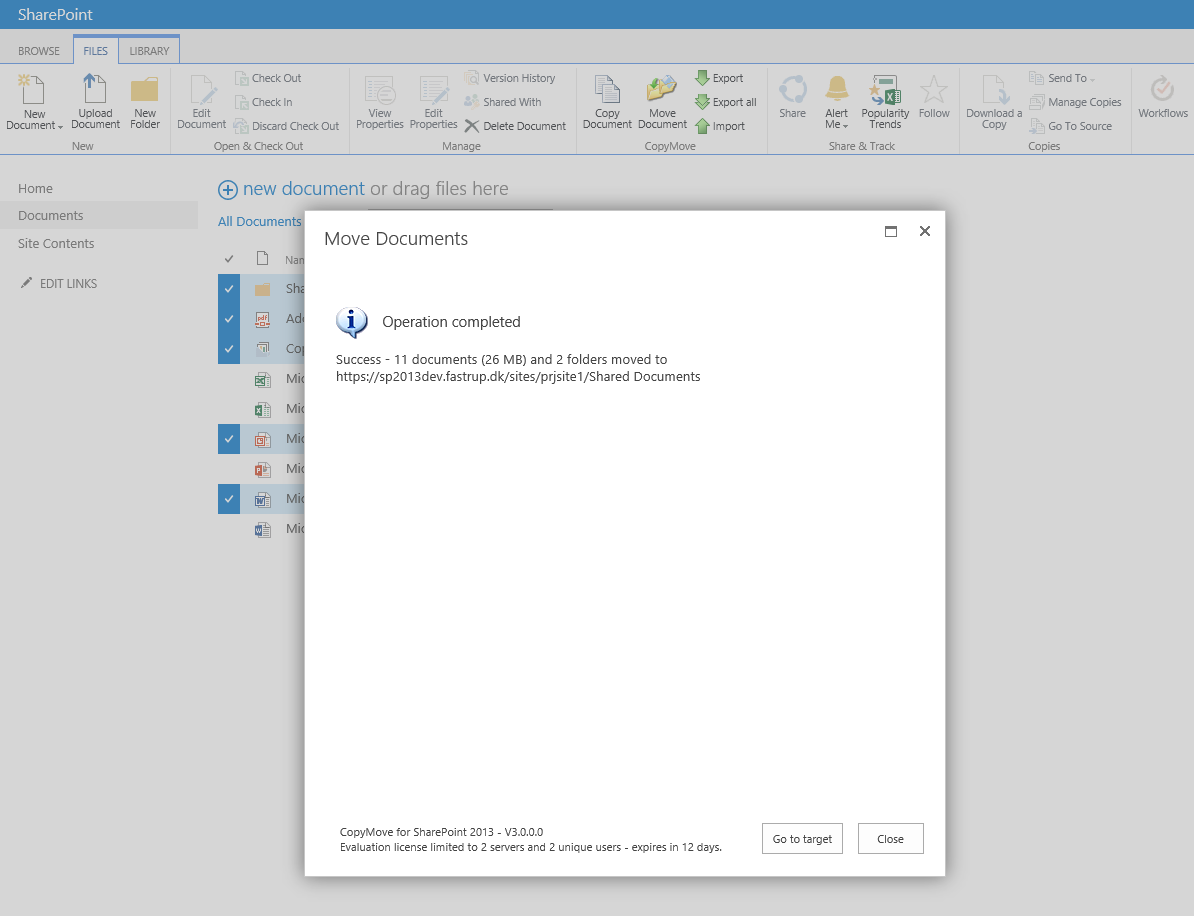This screenshot has width=1194, height=916.
Task: Click the pencil EDIT LINKS icon
Action: (x=27, y=282)
